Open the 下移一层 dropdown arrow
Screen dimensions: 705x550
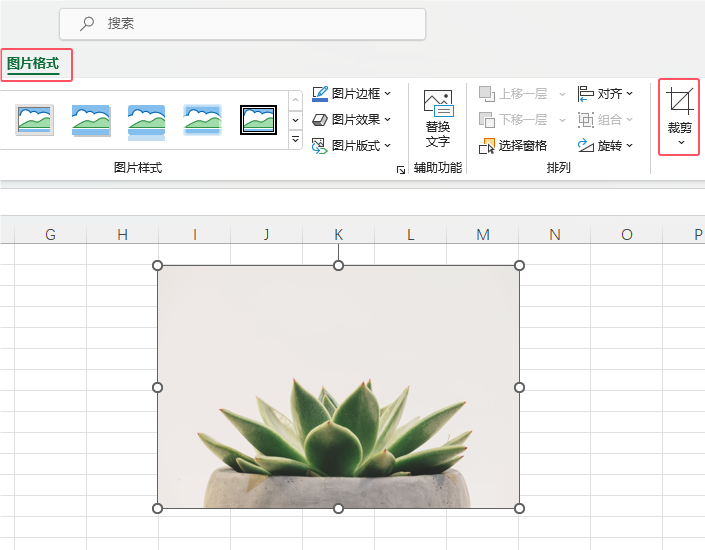562,120
